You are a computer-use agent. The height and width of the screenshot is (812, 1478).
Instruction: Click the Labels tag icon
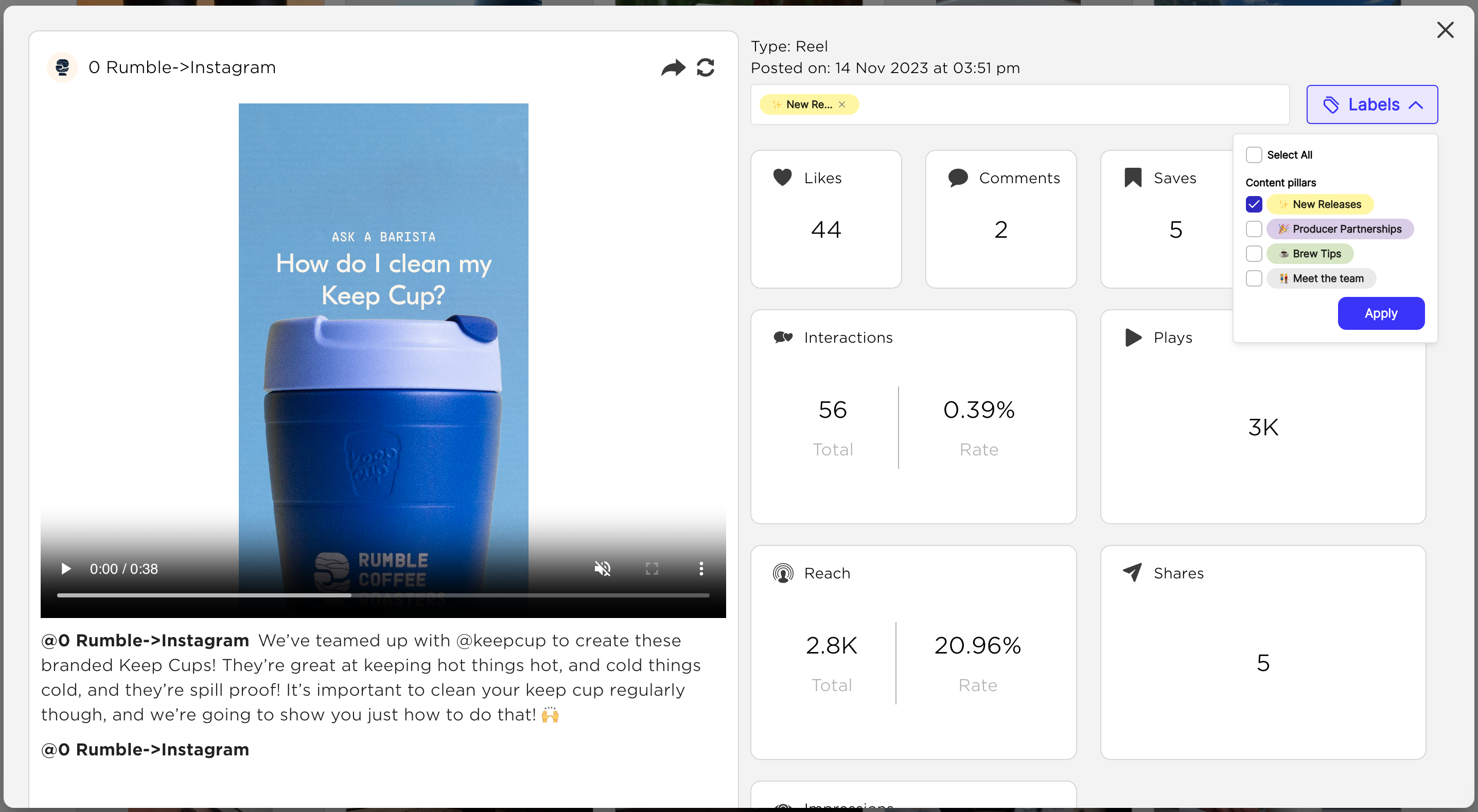(x=1330, y=104)
